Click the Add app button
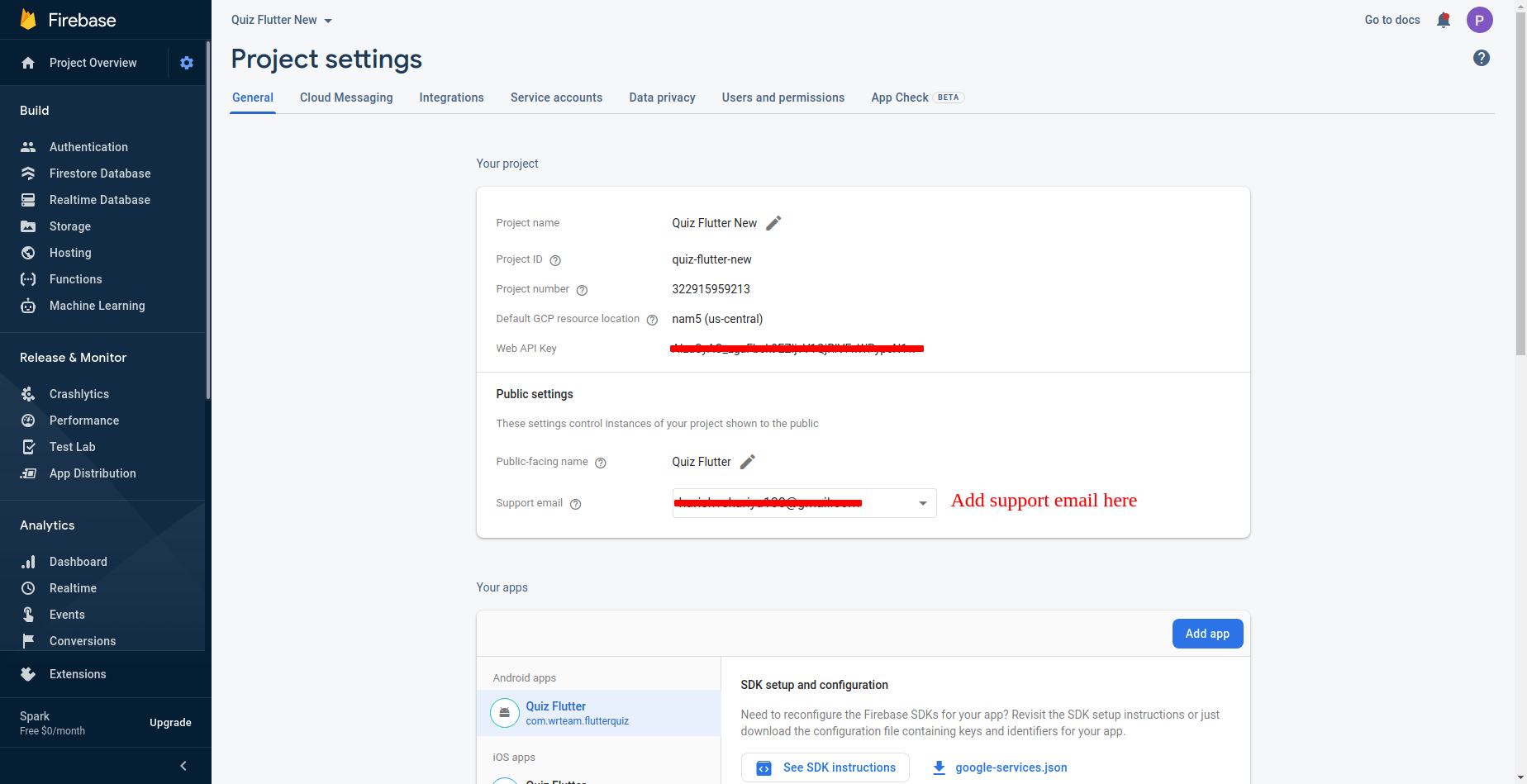 (1207, 634)
